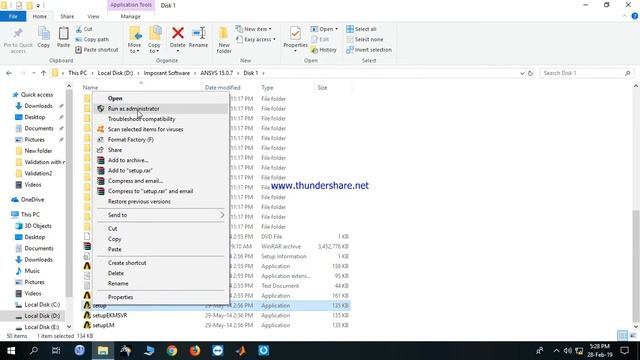Open the Action Center notifications icon
The image size is (640, 360).
pyautogui.click(x=624, y=351)
